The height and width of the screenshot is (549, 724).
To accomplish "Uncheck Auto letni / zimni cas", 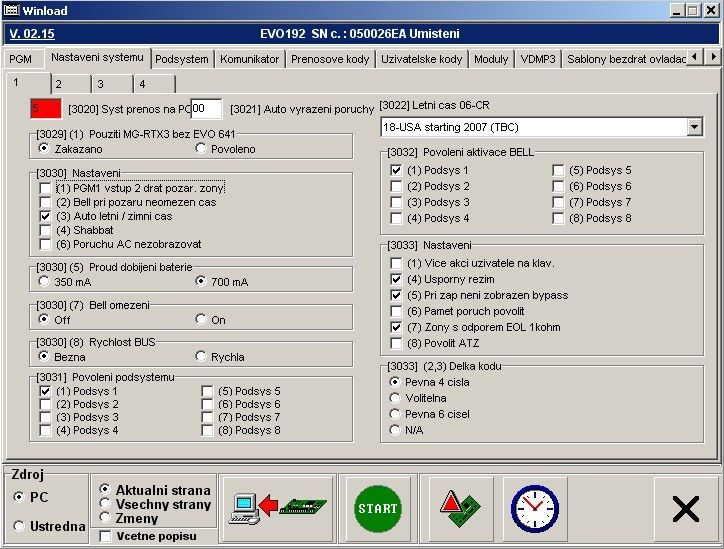I will coord(45,216).
